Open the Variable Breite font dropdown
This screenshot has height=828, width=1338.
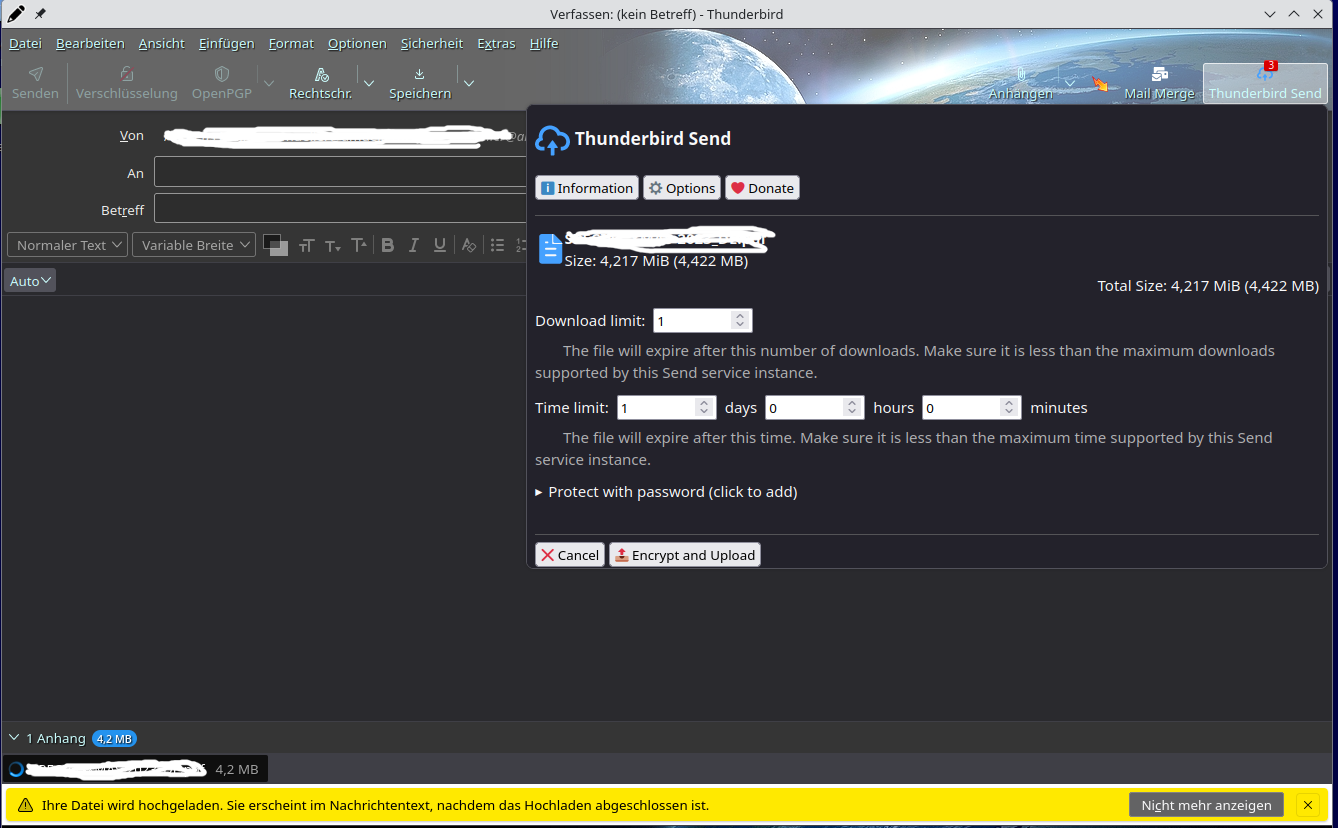(x=194, y=245)
